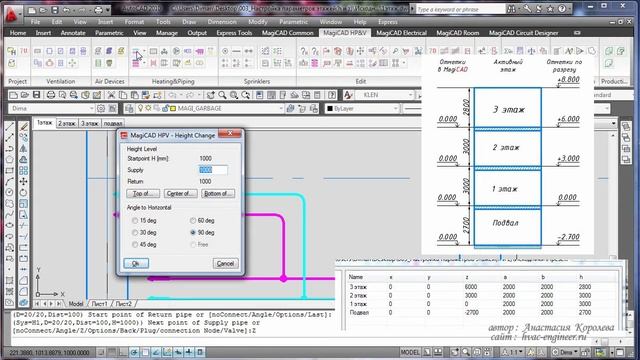The image size is (640, 360).
Task: Cancel the Height Change dialog
Action: point(225,264)
